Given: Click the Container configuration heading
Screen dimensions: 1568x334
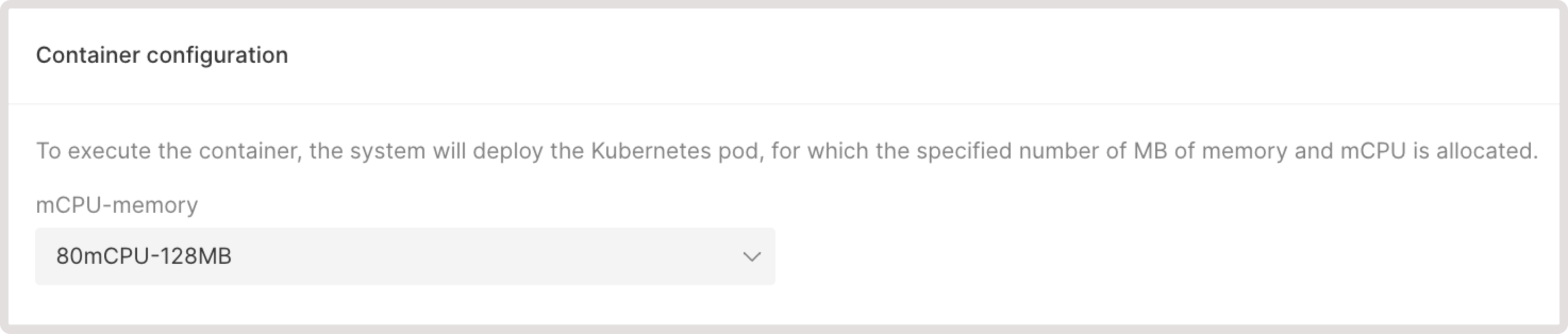Looking at the screenshot, I should [x=162, y=55].
